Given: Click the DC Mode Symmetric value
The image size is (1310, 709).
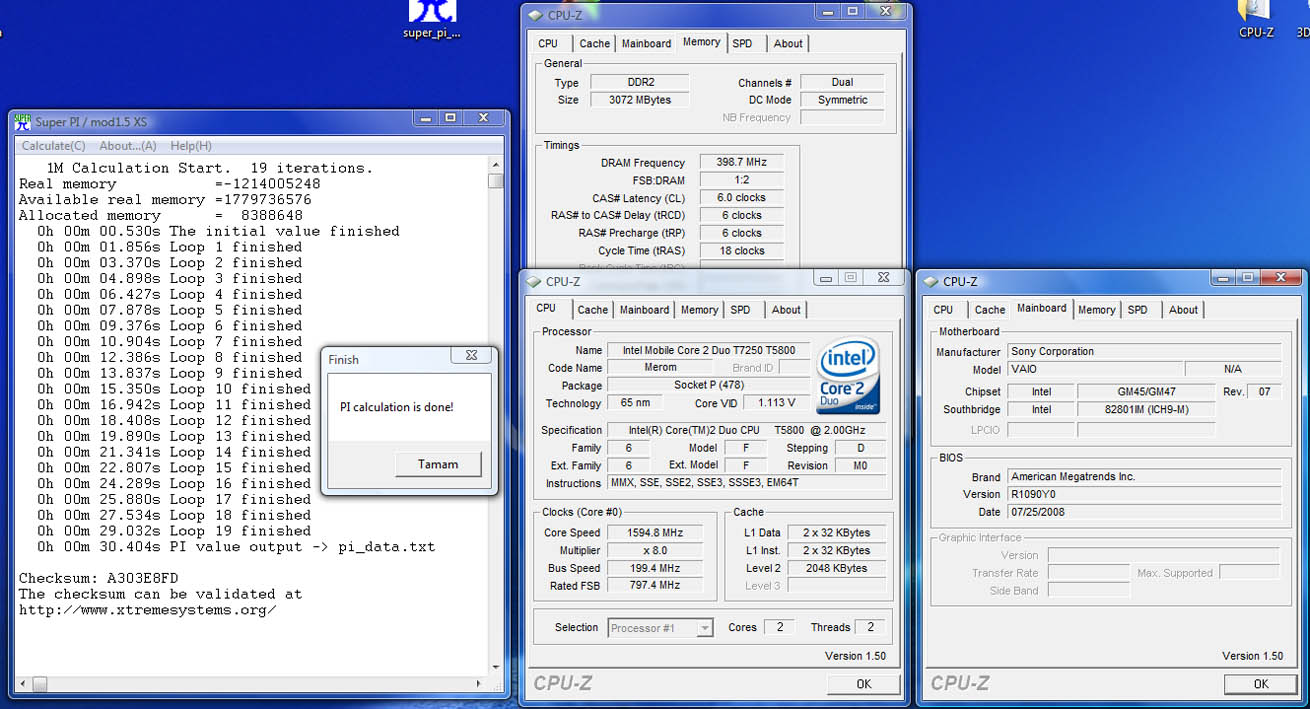Looking at the screenshot, I should [842, 100].
